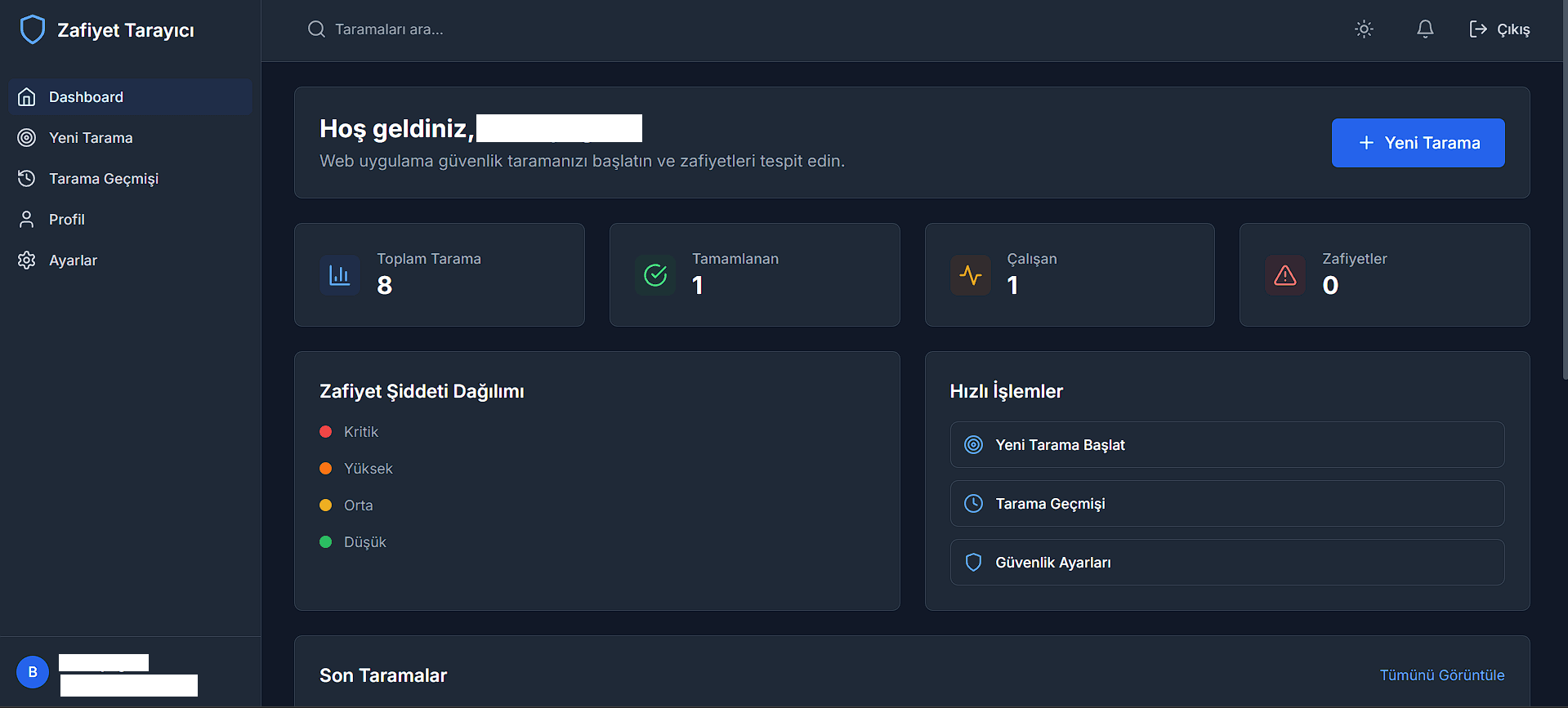The height and width of the screenshot is (708, 1568).
Task: Click the Hoş geldiniz greeting text
Action: coord(397,128)
